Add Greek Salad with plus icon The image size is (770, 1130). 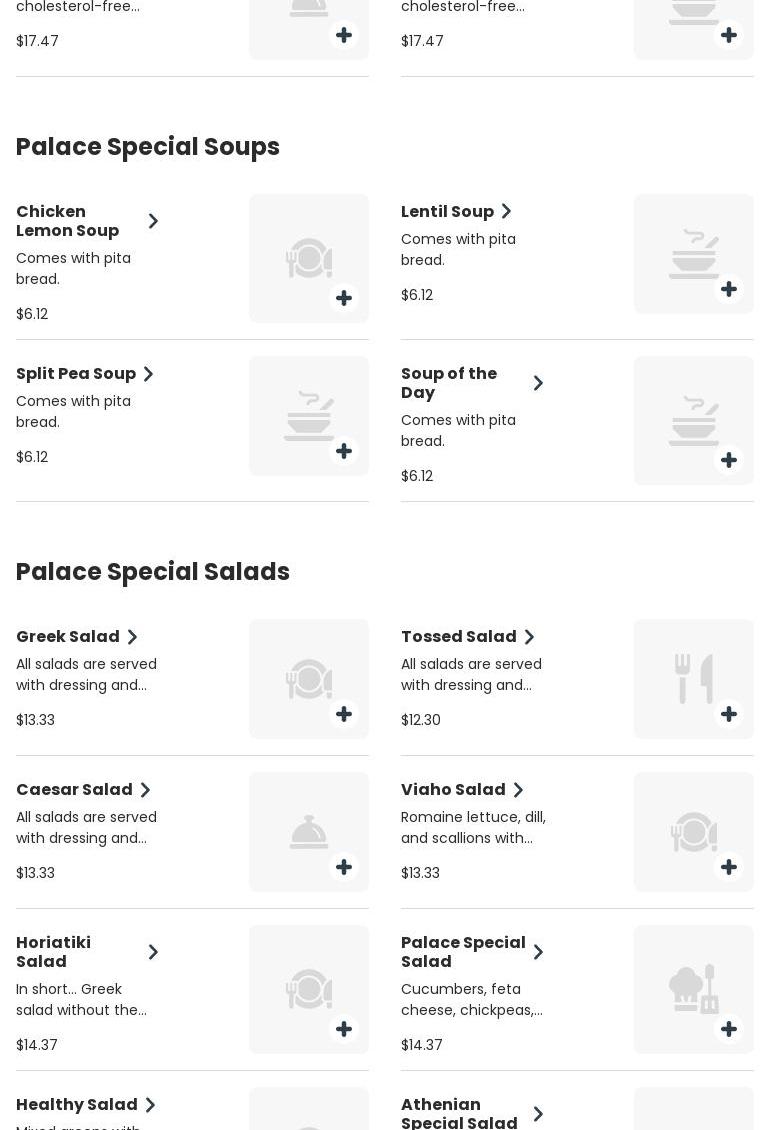pos(344,714)
